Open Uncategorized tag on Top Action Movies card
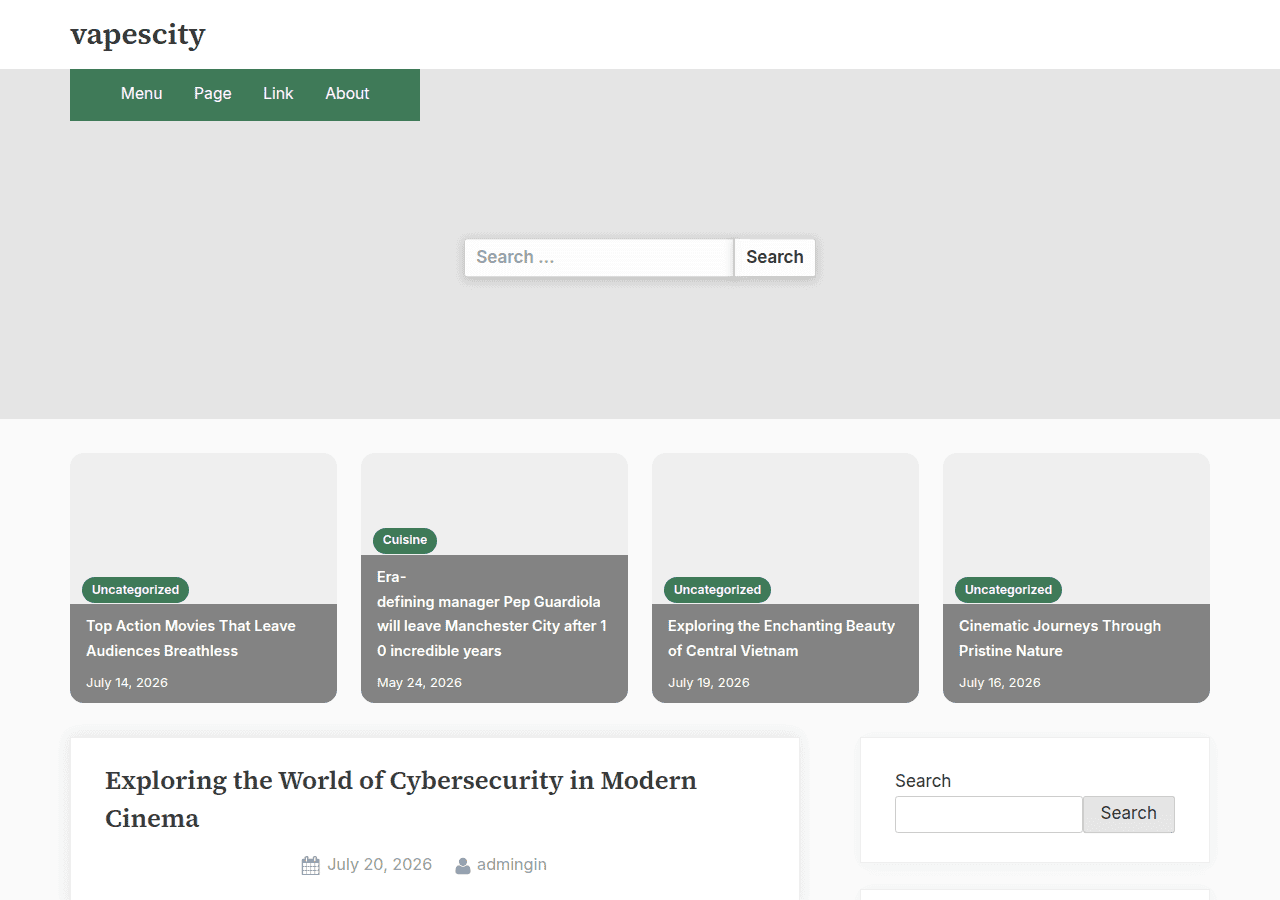This screenshot has height=900, width=1280. 136,590
